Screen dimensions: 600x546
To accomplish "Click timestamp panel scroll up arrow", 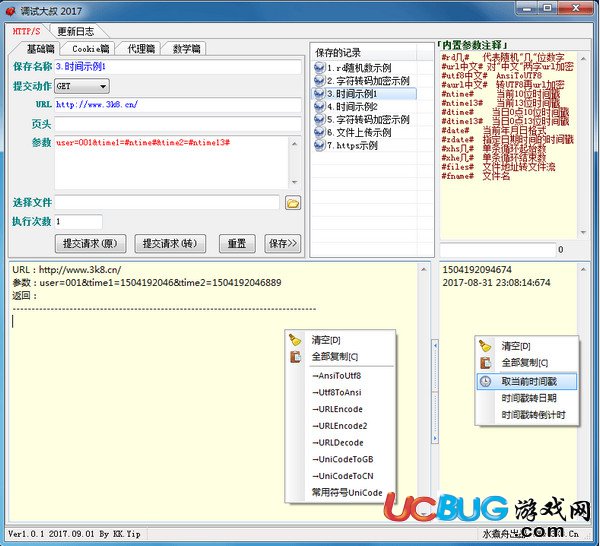I will [583, 269].
